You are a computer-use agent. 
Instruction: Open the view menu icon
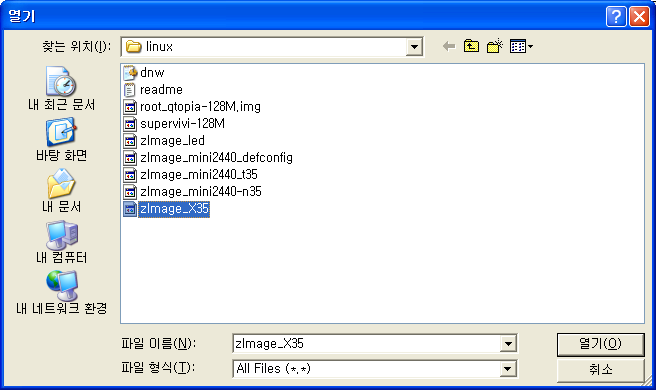pyautogui.click(x=521, y=46)
